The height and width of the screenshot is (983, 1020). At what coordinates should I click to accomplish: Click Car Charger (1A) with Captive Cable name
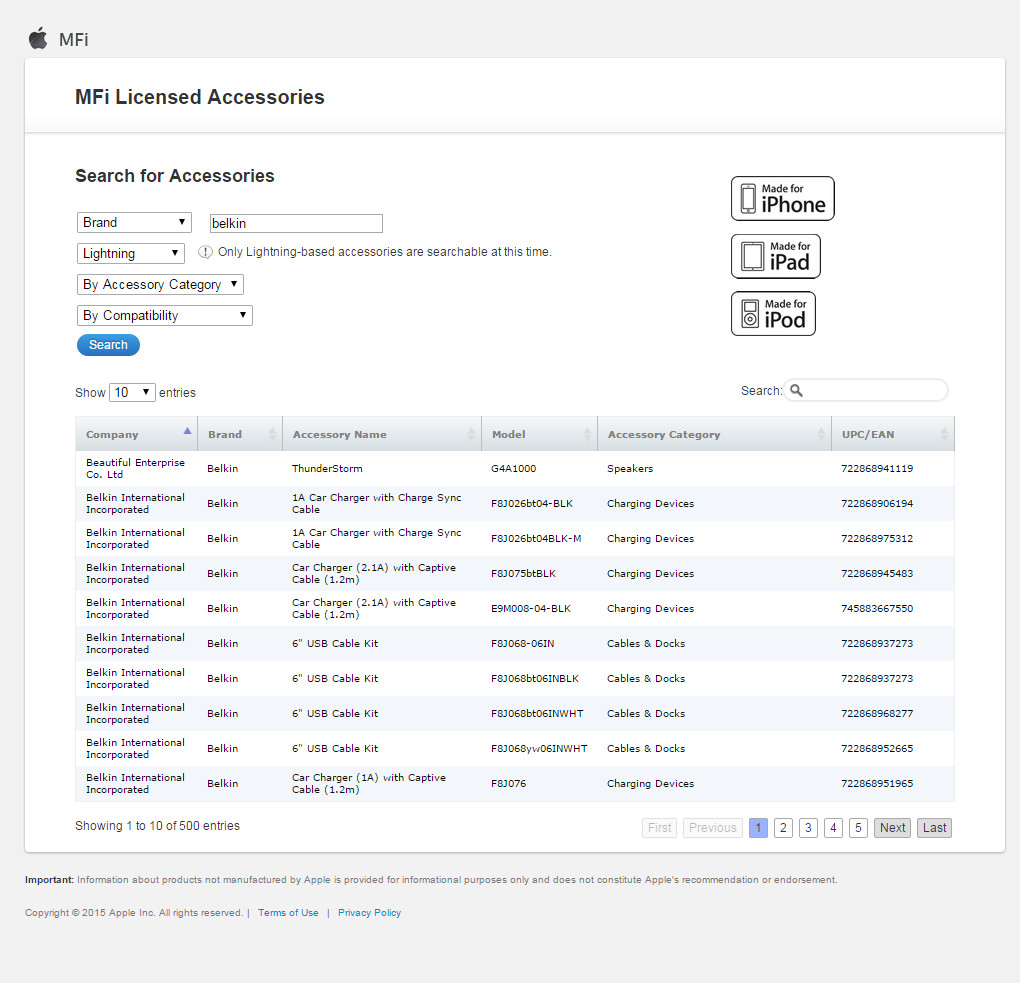pos(369,783)
